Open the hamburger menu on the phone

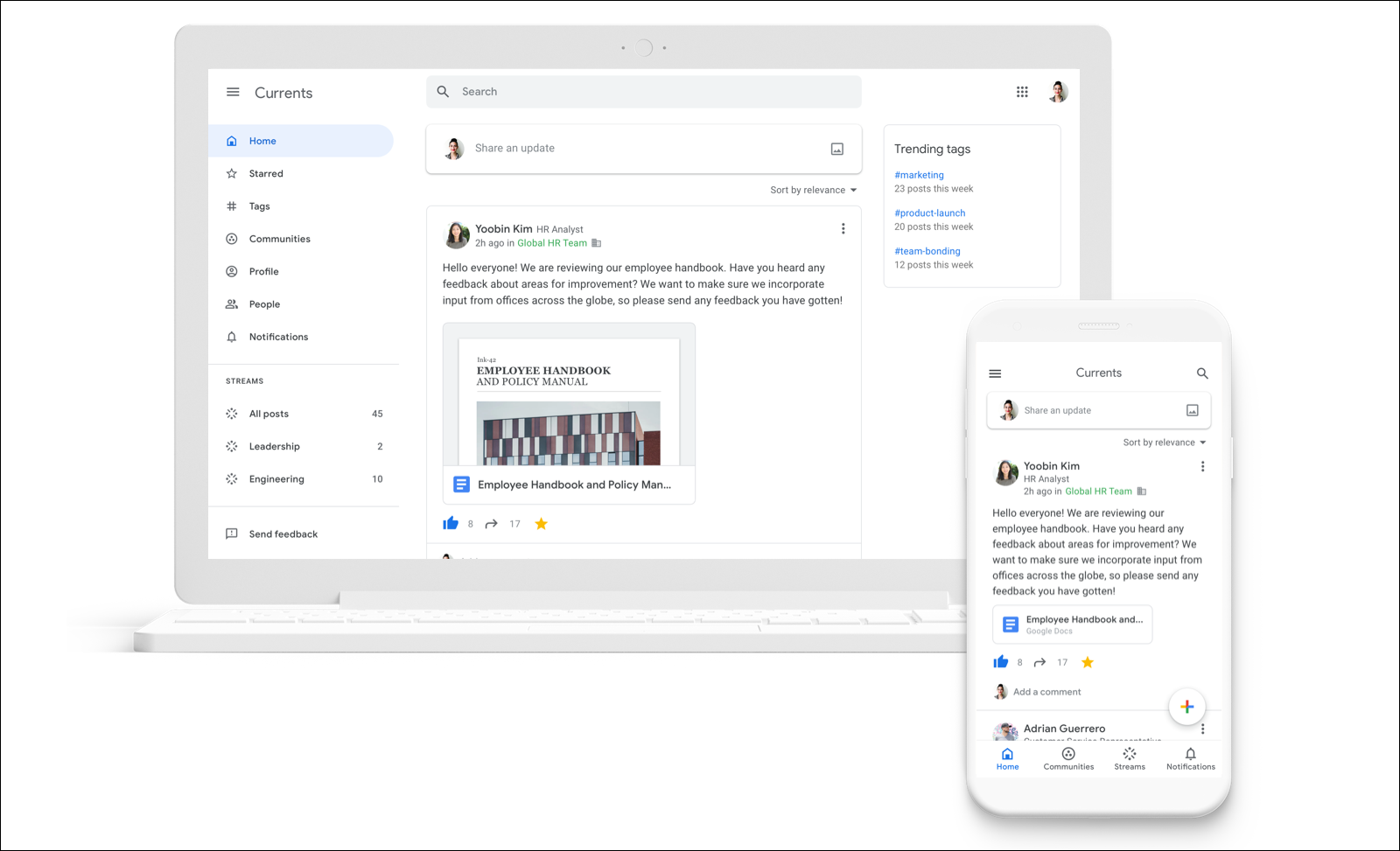(x=995, y=373)
